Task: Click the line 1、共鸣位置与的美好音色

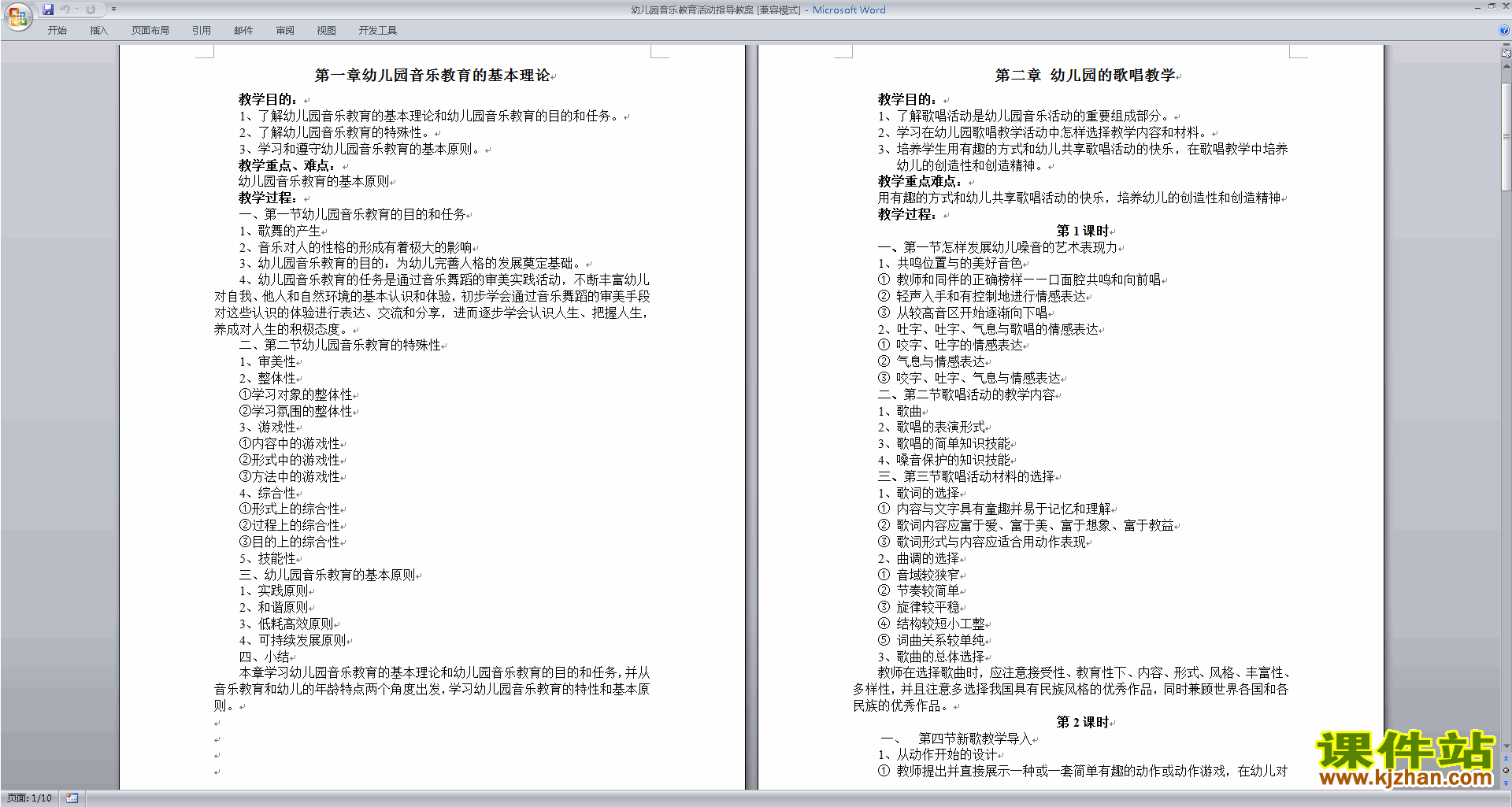Action: [951, 264]
